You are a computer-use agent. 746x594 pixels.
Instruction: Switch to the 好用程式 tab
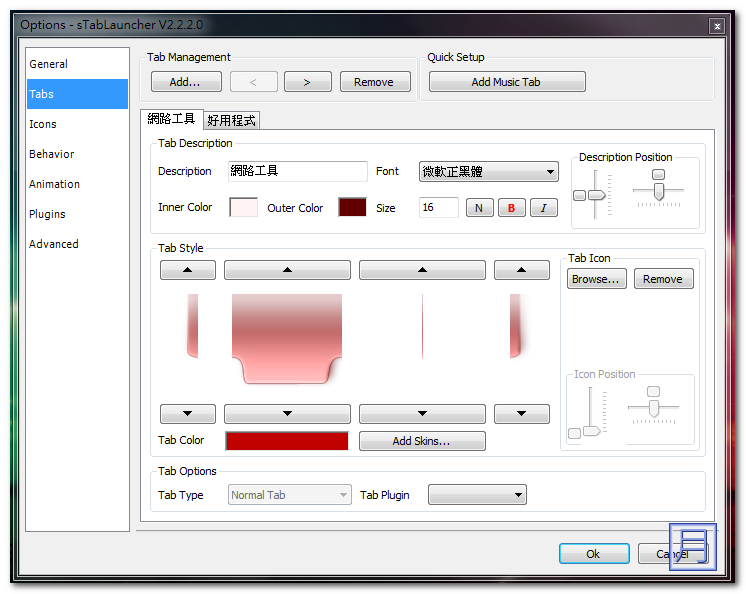point(231,120)
